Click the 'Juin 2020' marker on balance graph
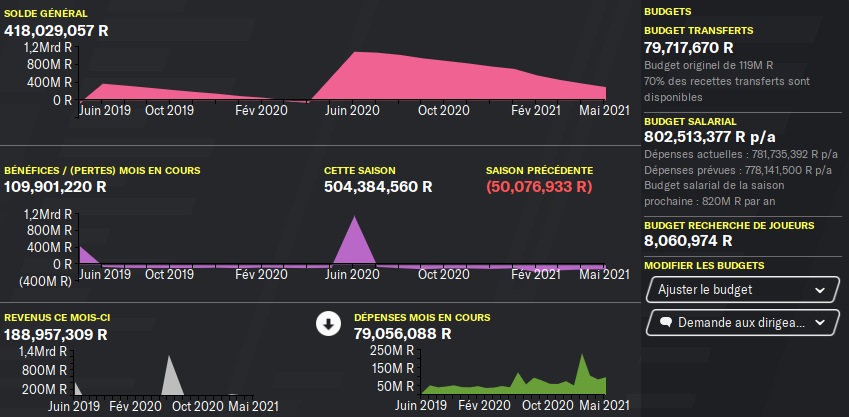849x417 pixels. tap(352, 110)
